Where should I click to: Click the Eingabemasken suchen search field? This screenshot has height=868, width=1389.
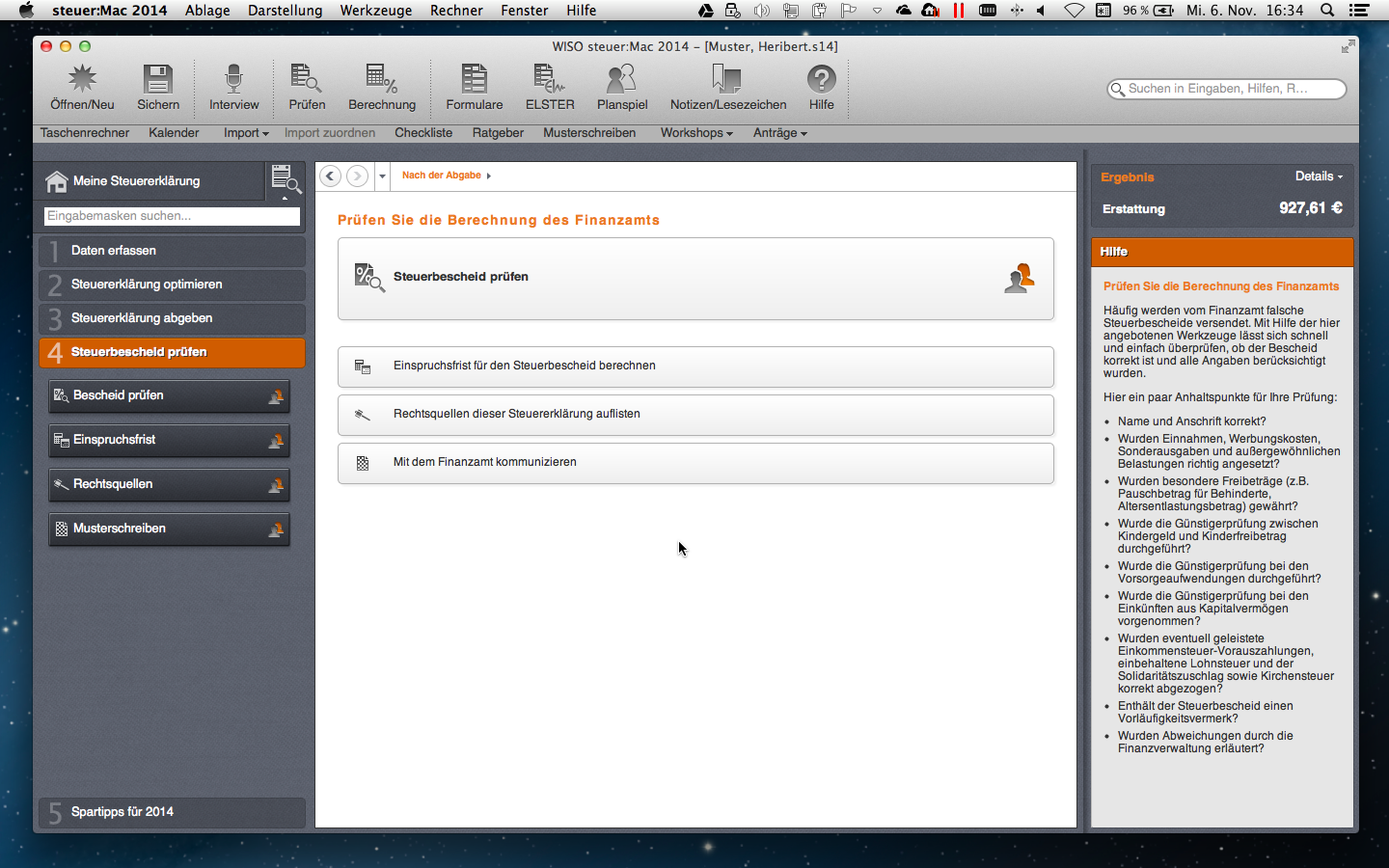point(172,216)
